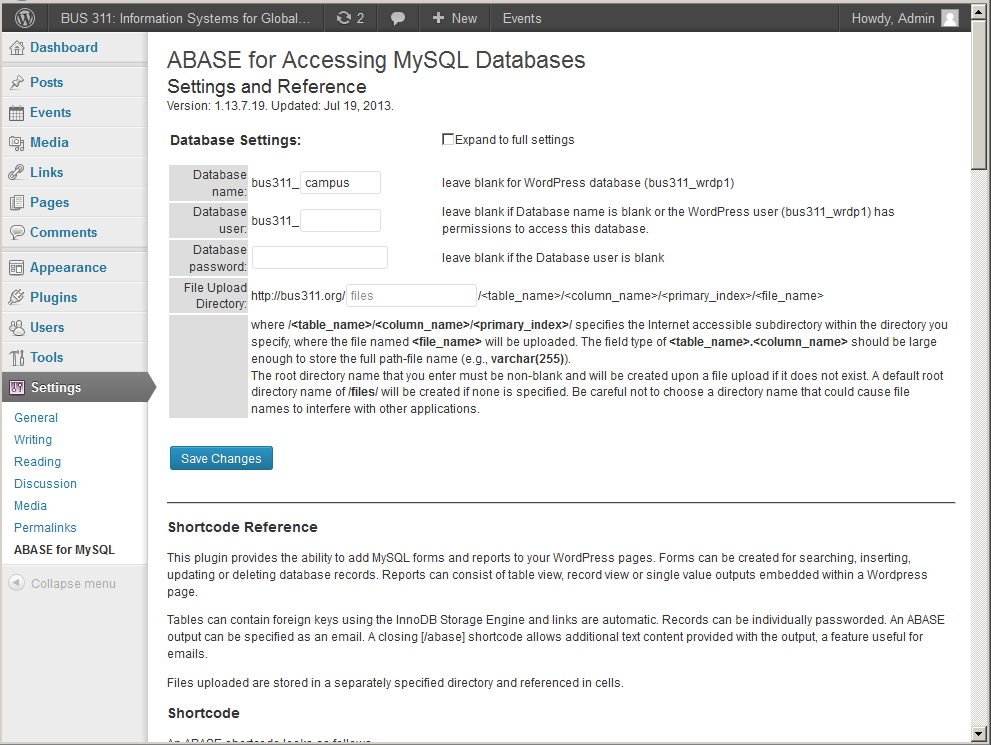Open the Settings menu
Image resolution: width=991 pixels, height=745 pixels.
pos(56,387)
